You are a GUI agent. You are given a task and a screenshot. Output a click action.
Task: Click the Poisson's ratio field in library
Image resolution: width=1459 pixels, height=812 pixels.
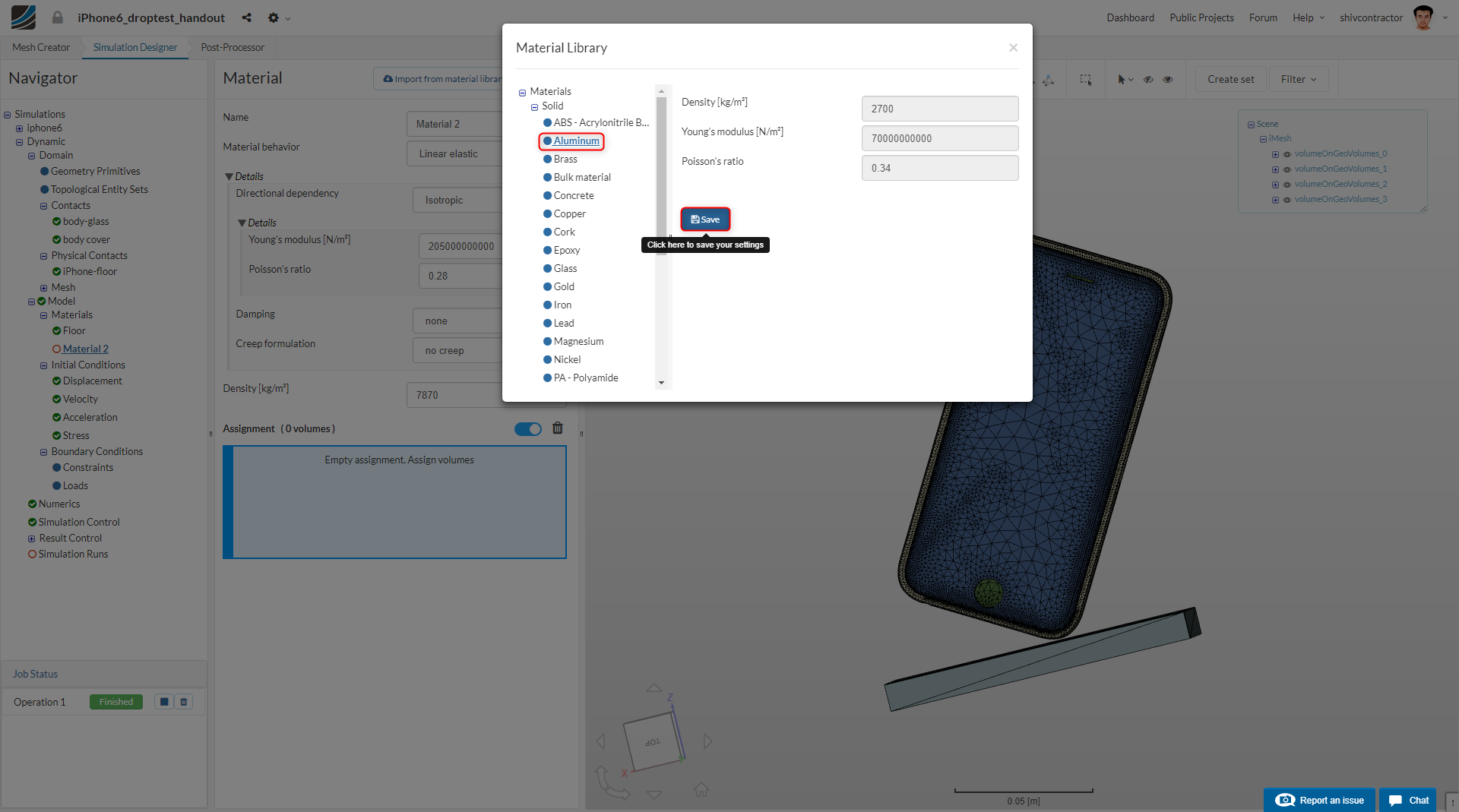coord(940,168)
